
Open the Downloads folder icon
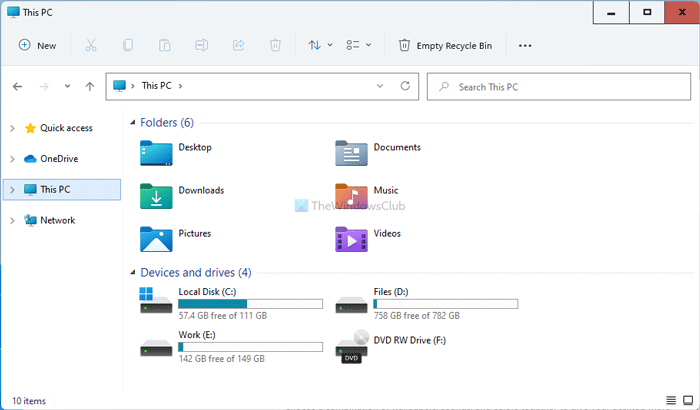click(157, 193)
